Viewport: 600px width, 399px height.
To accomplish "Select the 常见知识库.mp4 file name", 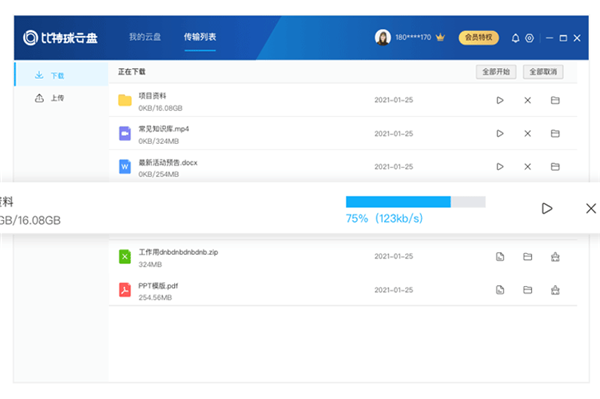I will coord(164,129).
